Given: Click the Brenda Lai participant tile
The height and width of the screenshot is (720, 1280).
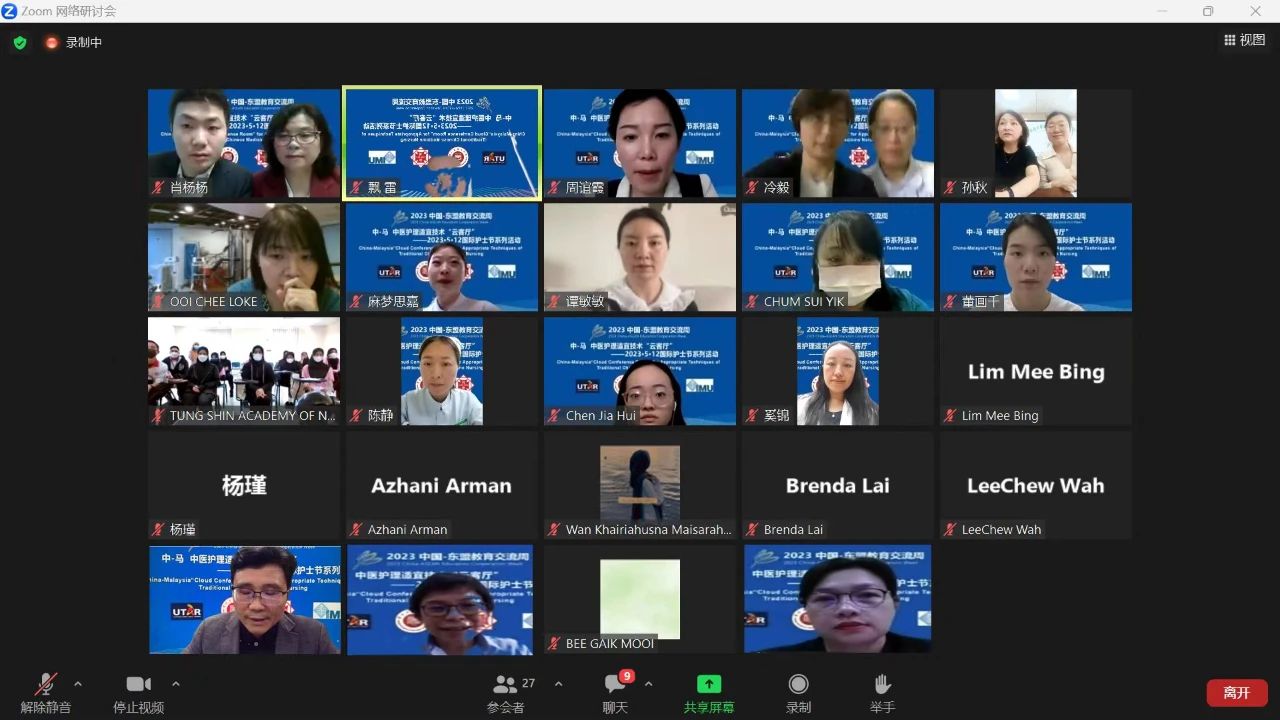Looking at the screenshot, I should tap(837, 486).
